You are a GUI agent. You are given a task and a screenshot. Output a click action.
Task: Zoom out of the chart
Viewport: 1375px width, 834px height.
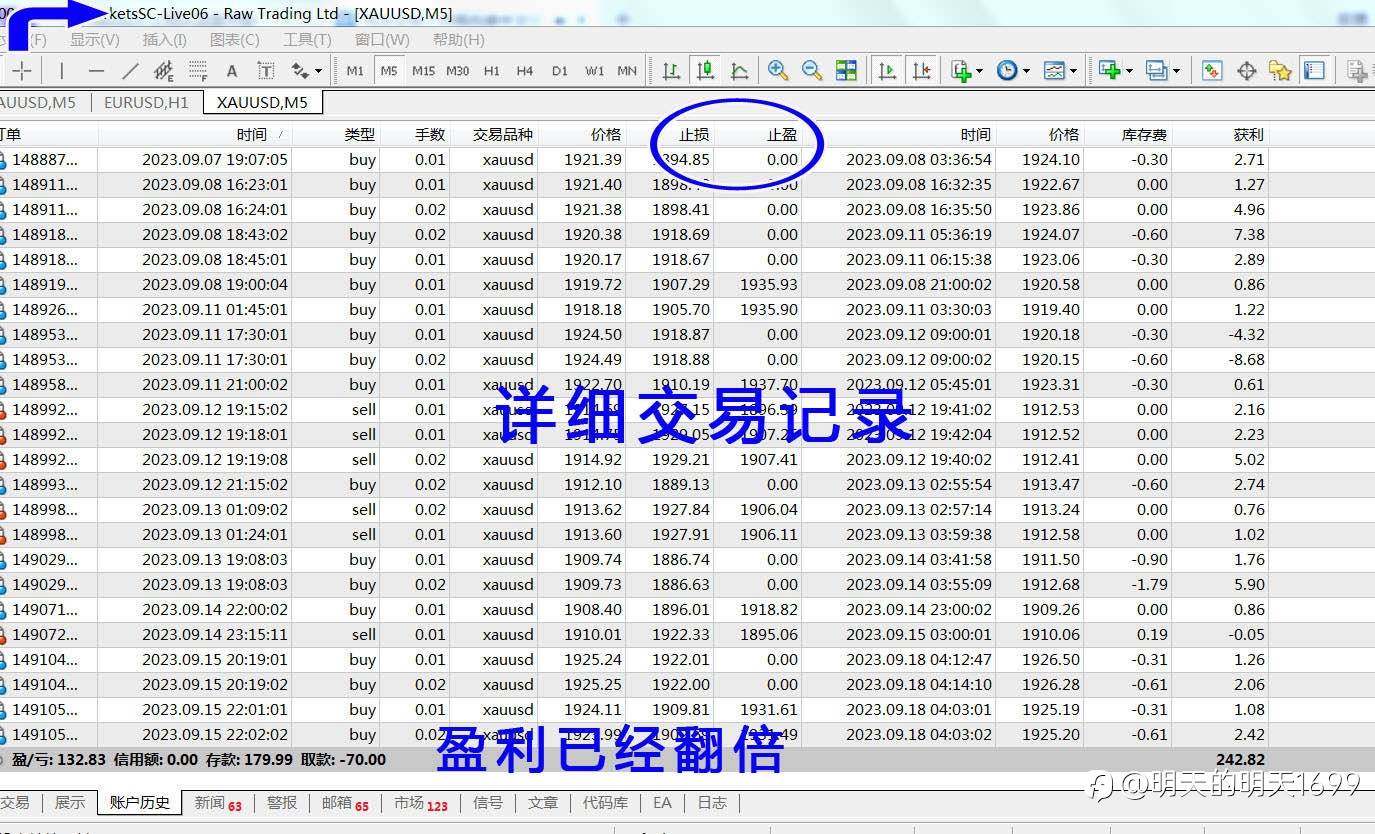click(x=812, y=70)
